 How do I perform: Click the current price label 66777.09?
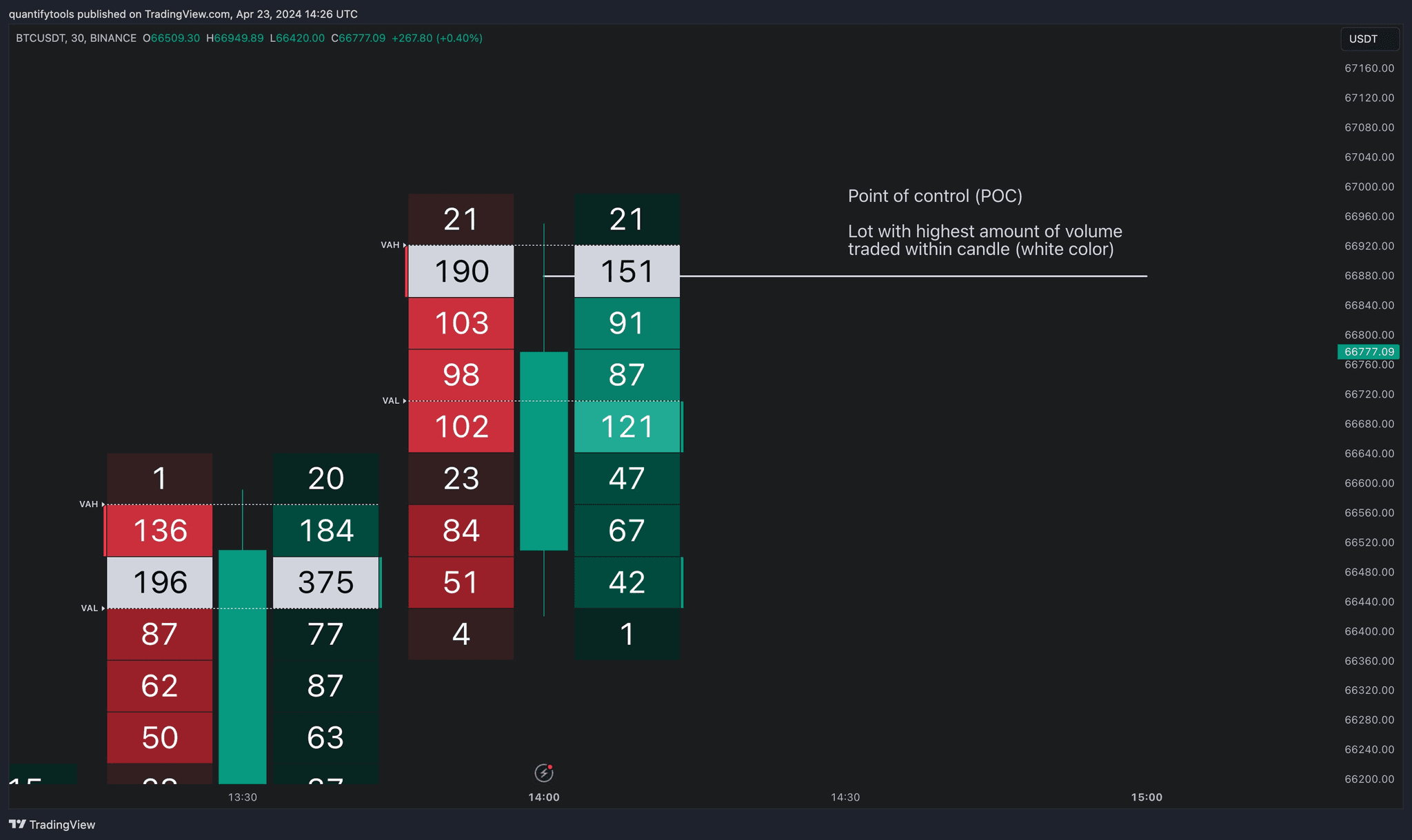point(1367,351)
